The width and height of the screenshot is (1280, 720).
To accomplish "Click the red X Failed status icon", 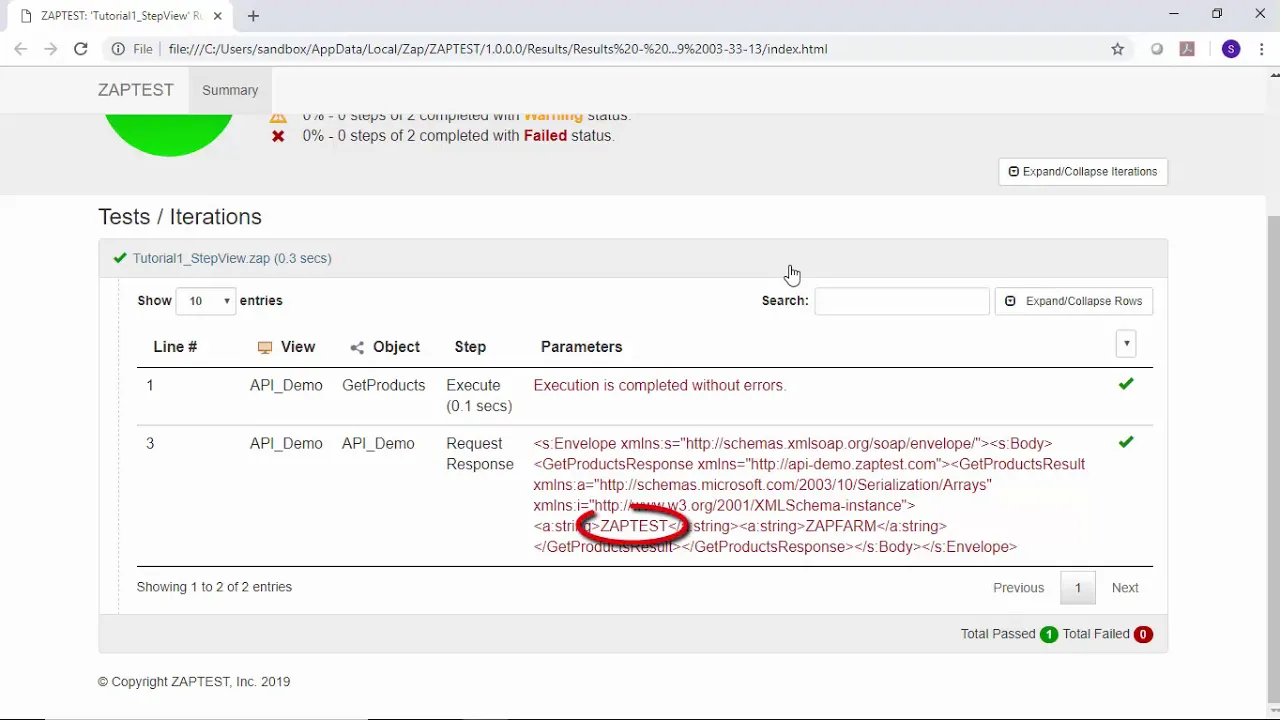I will point(278,136).
